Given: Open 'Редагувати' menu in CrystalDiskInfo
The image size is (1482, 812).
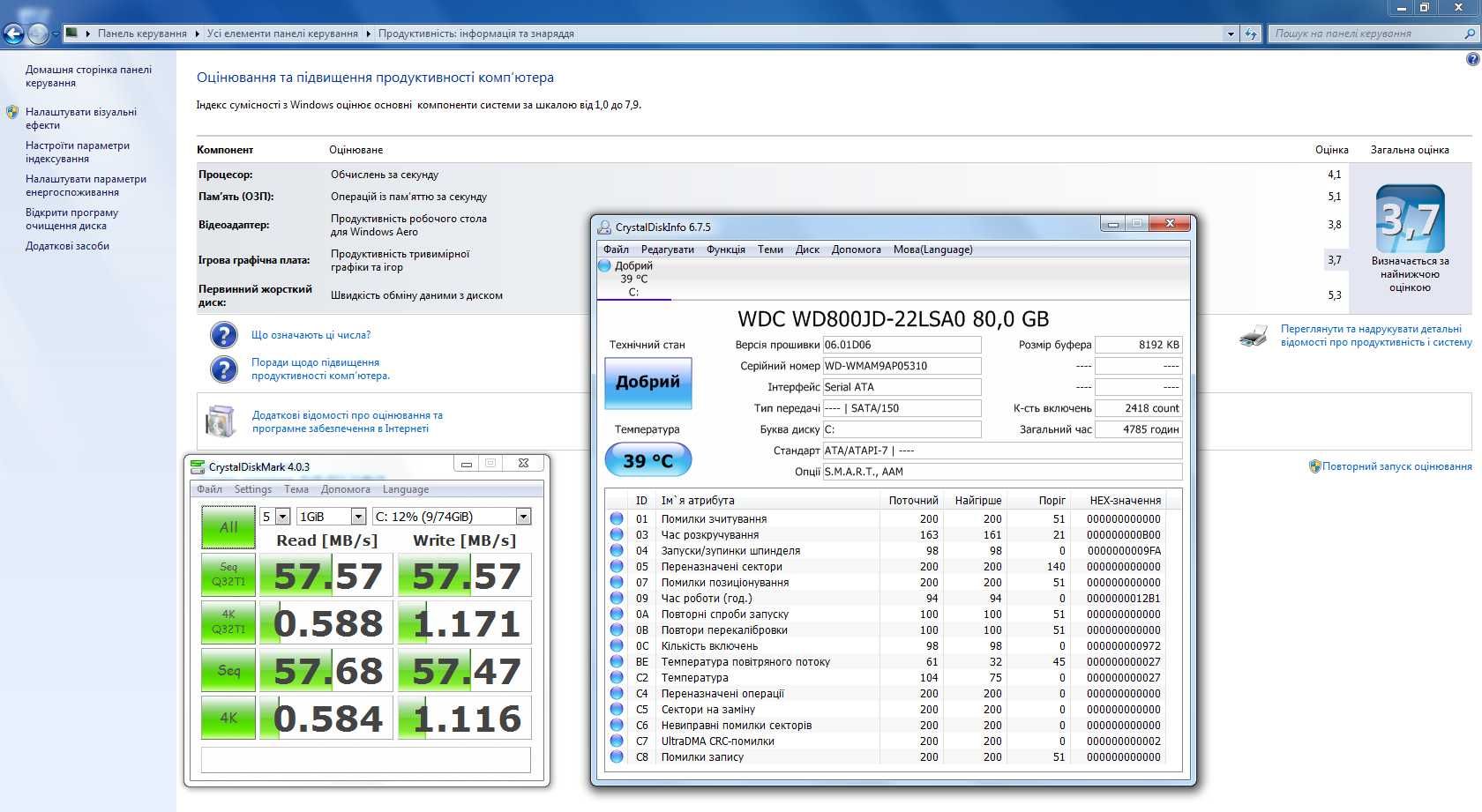Looking at the screenshot, I should click(667, 250).
